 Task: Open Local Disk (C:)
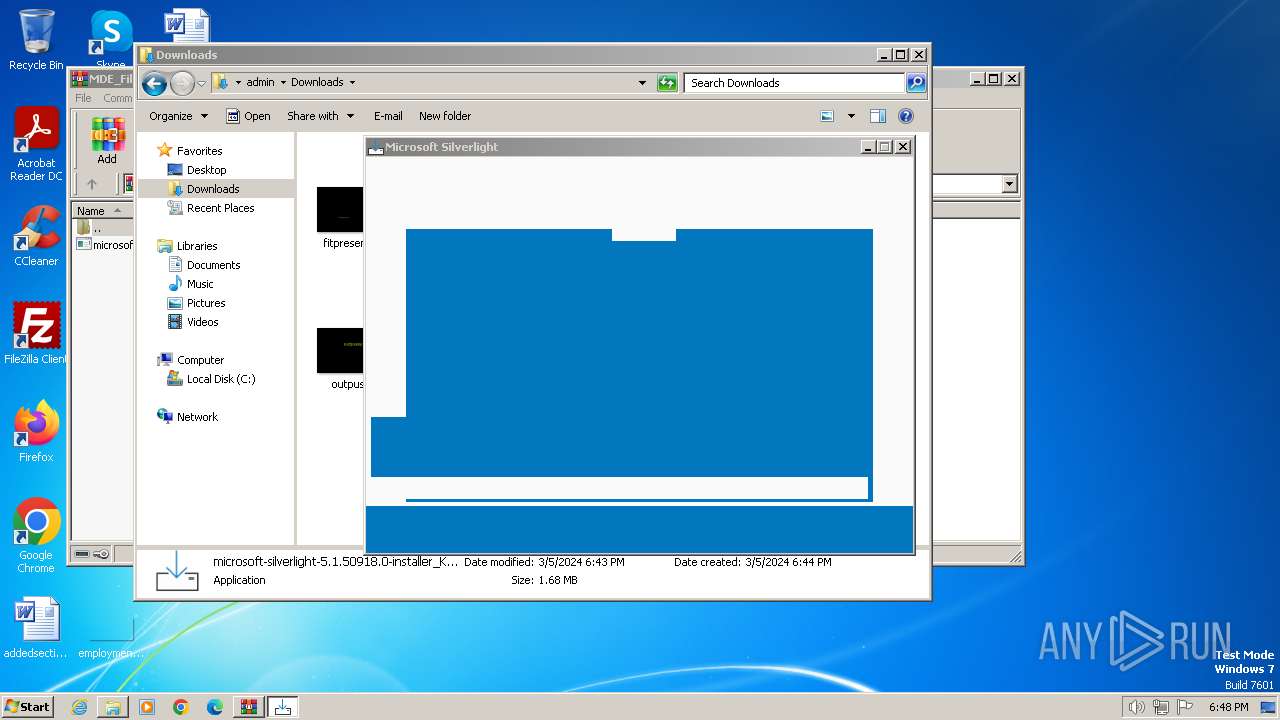pos(220,379)
